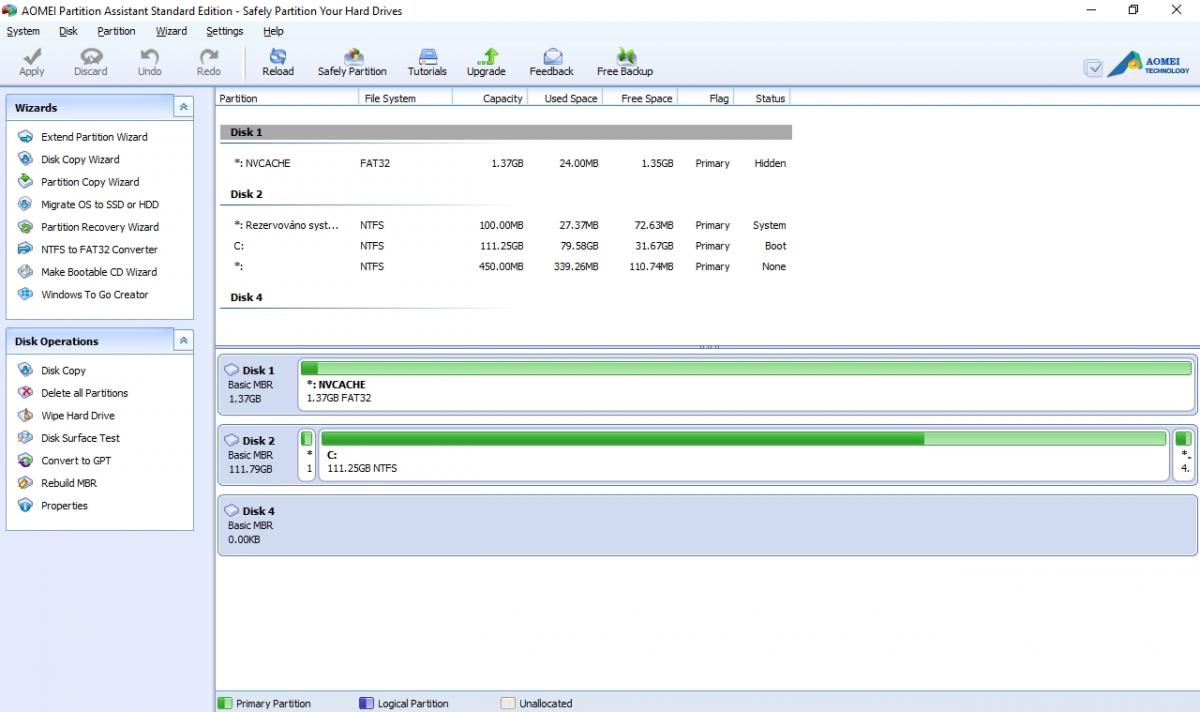Select Disk 2 label box in disk map

point(258,455)
